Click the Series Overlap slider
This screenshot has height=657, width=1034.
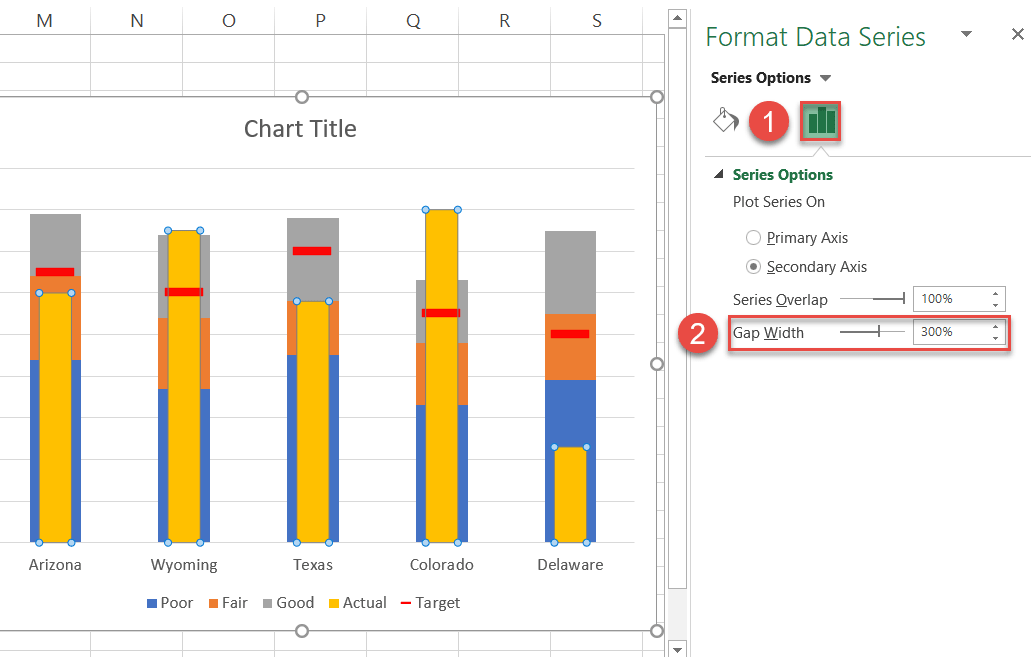tap(872, 299)
